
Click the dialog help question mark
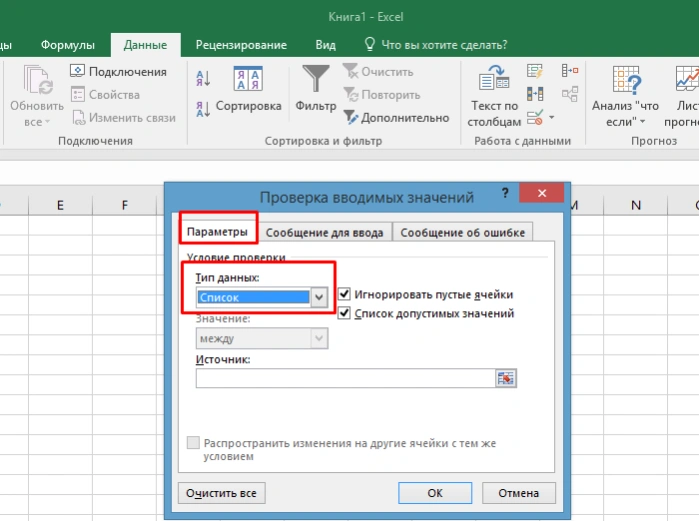(505, 193)
